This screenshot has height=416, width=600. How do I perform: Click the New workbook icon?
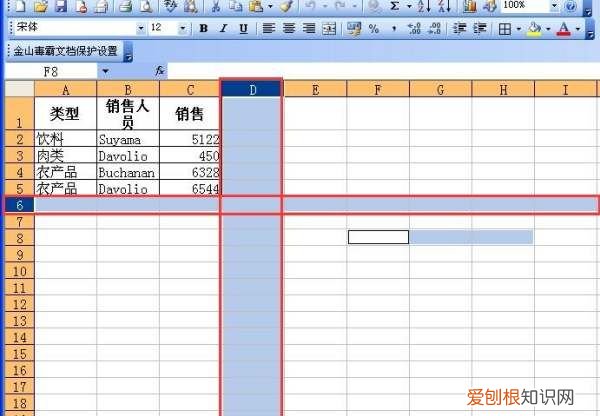(x=20, y=5)
